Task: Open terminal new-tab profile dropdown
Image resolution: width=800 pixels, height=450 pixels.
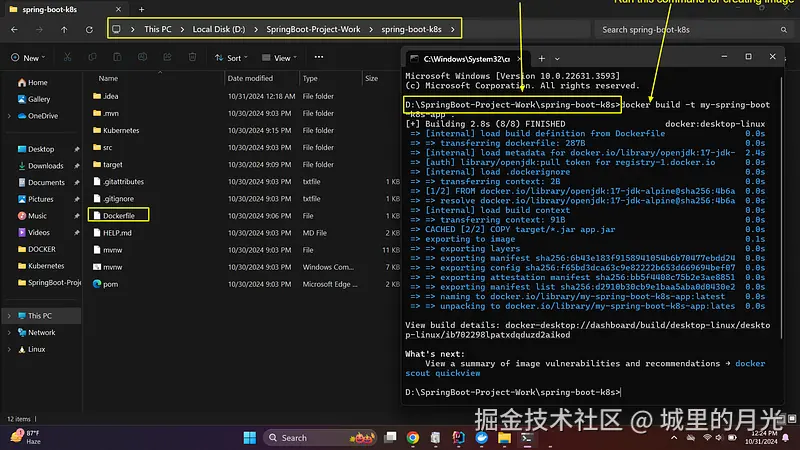Action: pos(557,59)
